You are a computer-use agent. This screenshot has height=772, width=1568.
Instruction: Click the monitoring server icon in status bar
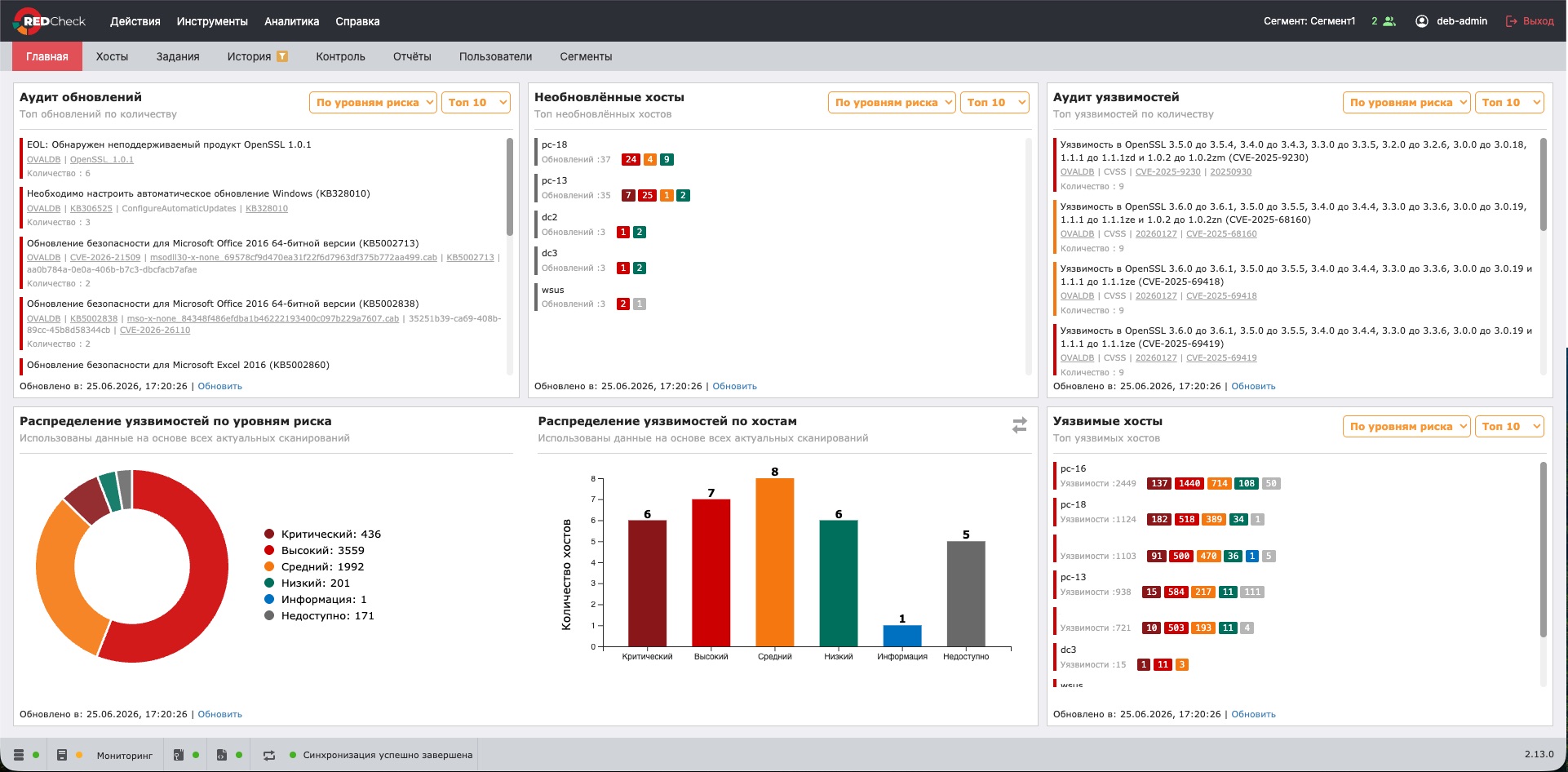62,756
